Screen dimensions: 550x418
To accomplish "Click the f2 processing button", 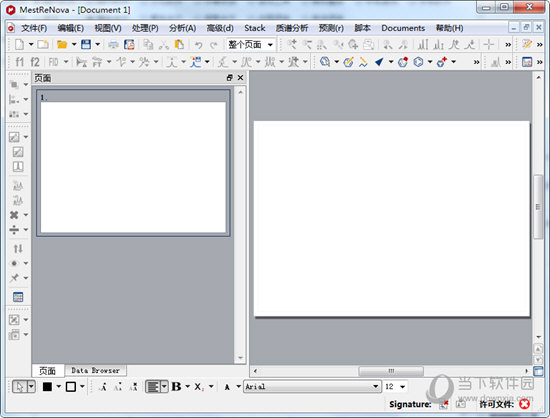I will [x=35, y=62].
